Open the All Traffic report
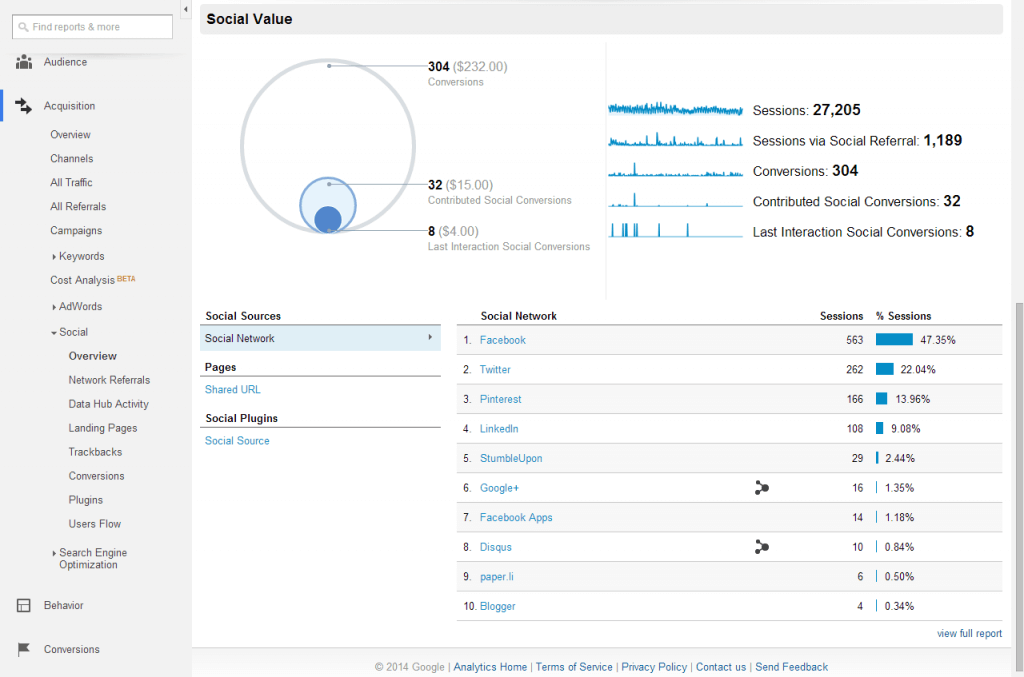The height and width of the screenshot is (677, 1024). pos(71,183)
